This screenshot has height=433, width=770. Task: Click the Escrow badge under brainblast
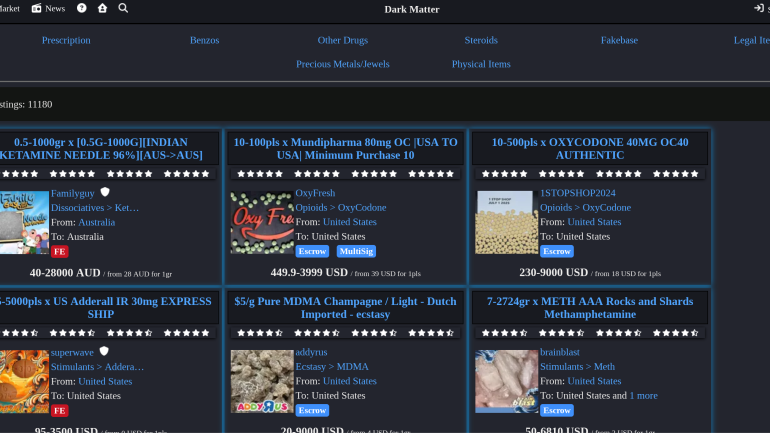[557, 410]
